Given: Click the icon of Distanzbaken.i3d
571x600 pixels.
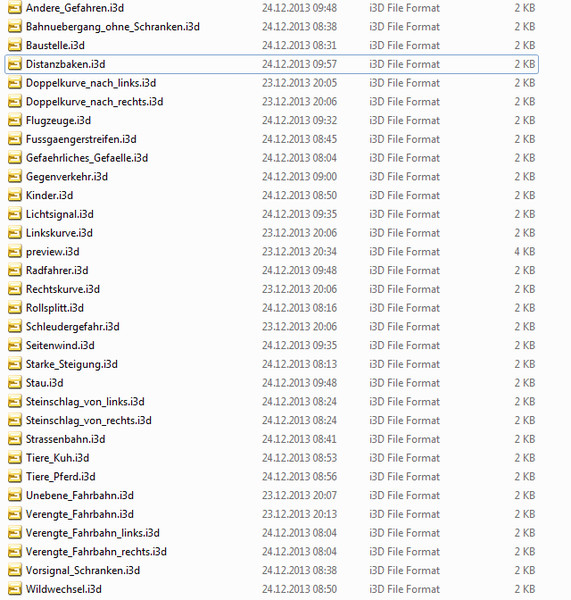Looking at the screenshot, I should click(x=15, y=64).
